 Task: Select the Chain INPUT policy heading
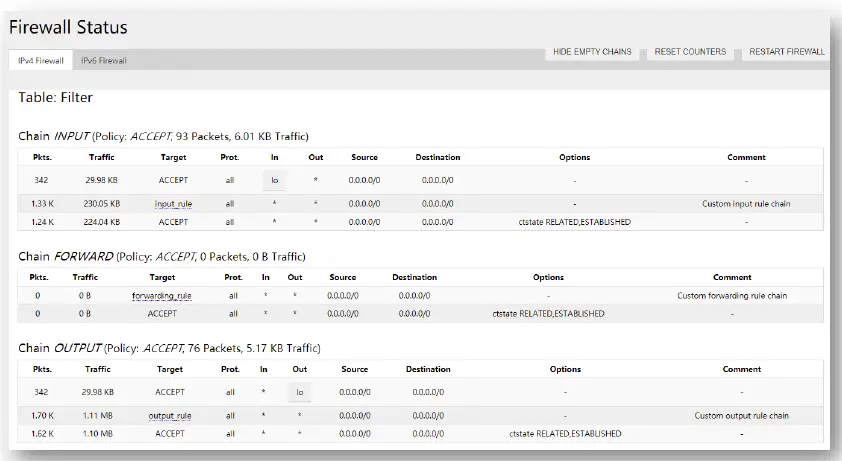click(163, 136)
